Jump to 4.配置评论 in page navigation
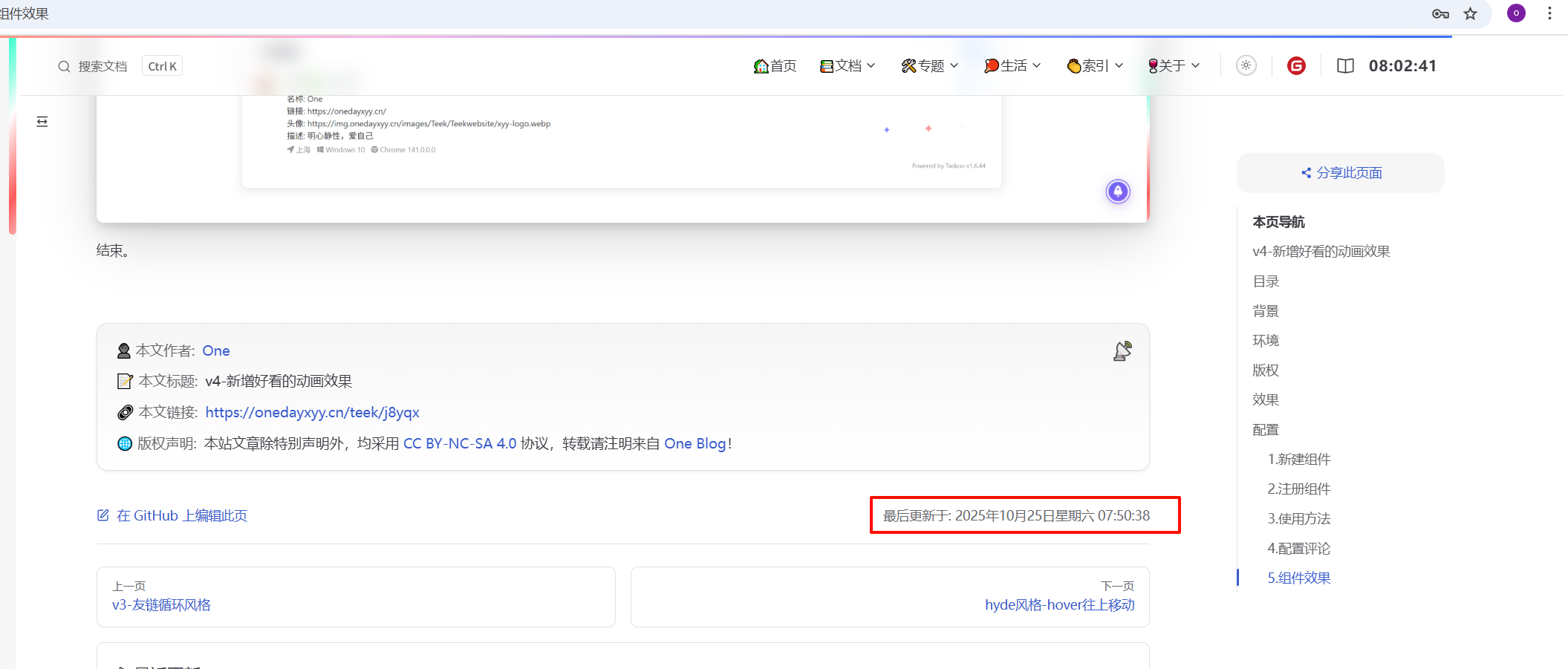 pyautogui.click(x=1298, y=549)
